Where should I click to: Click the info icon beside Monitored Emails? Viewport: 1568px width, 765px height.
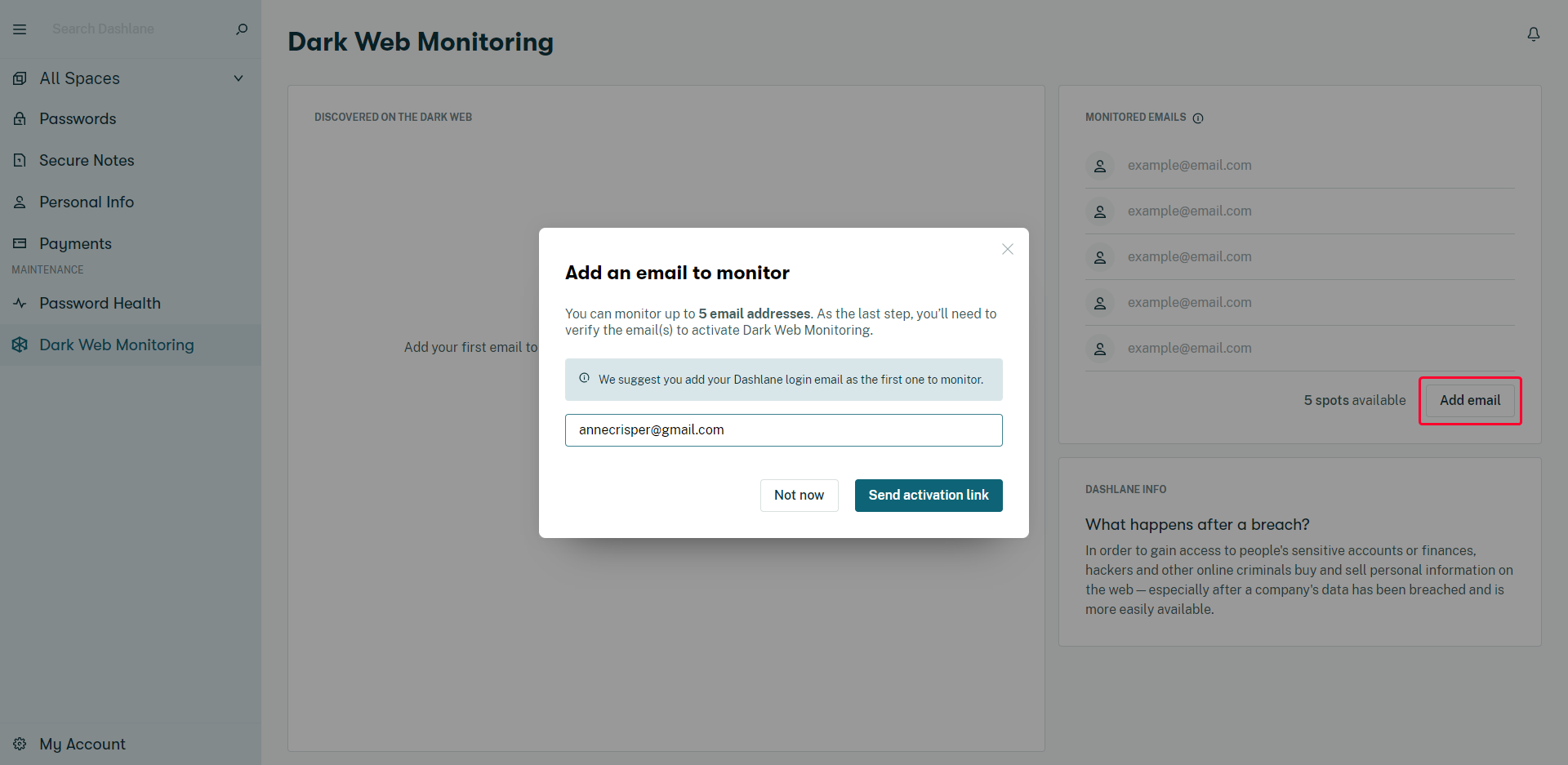1198,118
